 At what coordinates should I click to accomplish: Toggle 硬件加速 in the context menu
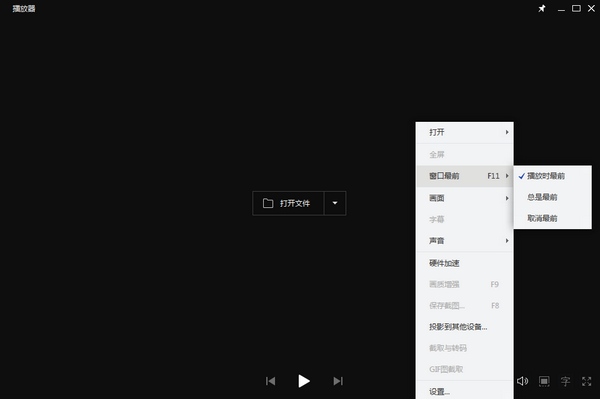(465, 263)
